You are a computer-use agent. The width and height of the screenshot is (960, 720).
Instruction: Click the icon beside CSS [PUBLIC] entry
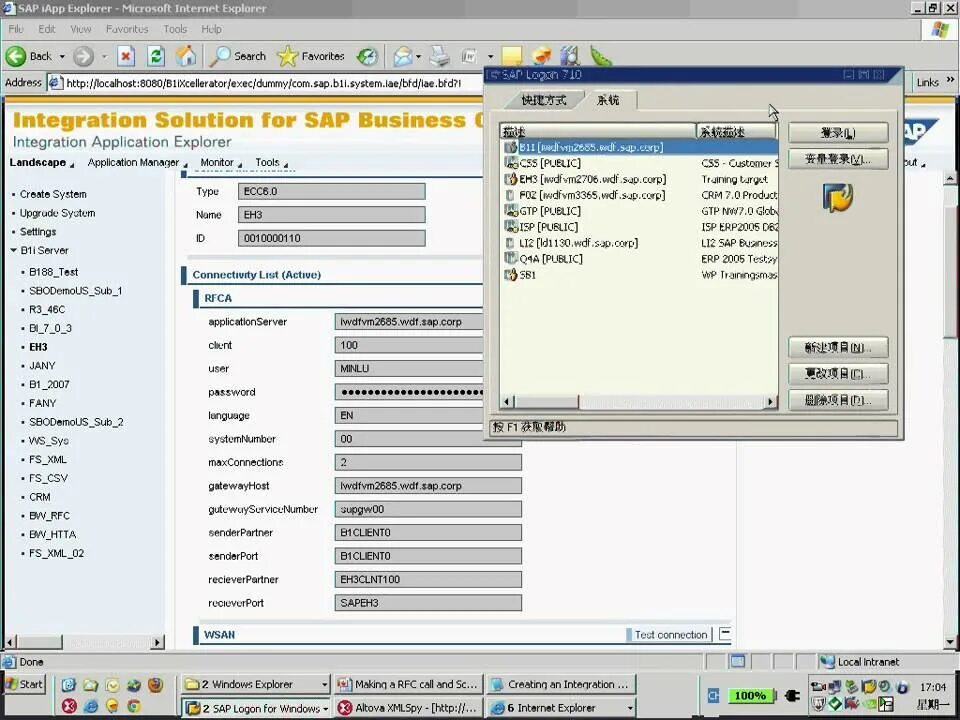coord(510,163)
